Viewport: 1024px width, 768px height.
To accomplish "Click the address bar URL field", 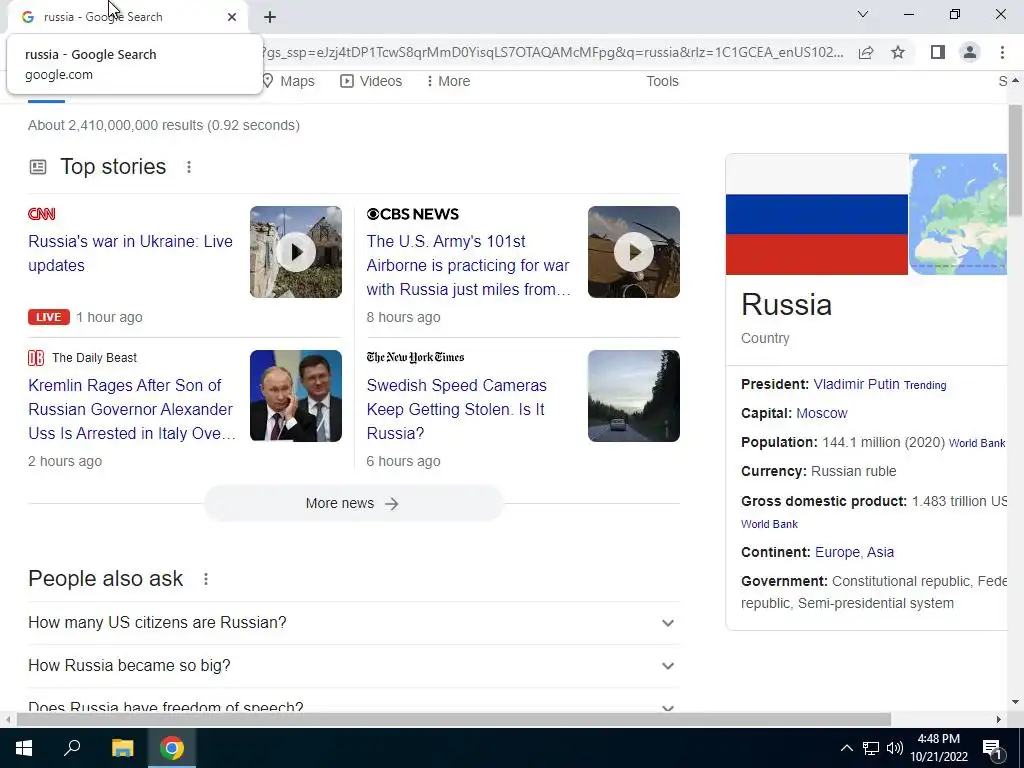I will (x=555, y=52).
